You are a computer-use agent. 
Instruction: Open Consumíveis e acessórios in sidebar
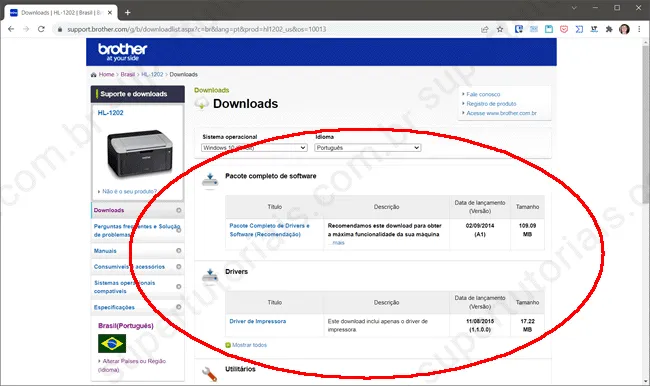[129, 267]
